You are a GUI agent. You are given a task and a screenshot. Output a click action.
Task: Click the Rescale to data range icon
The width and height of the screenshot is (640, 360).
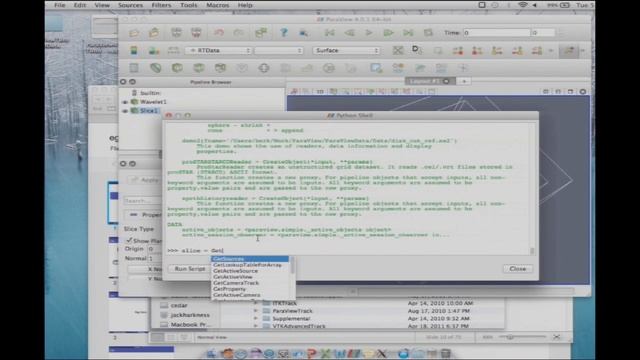click(173, 51)
